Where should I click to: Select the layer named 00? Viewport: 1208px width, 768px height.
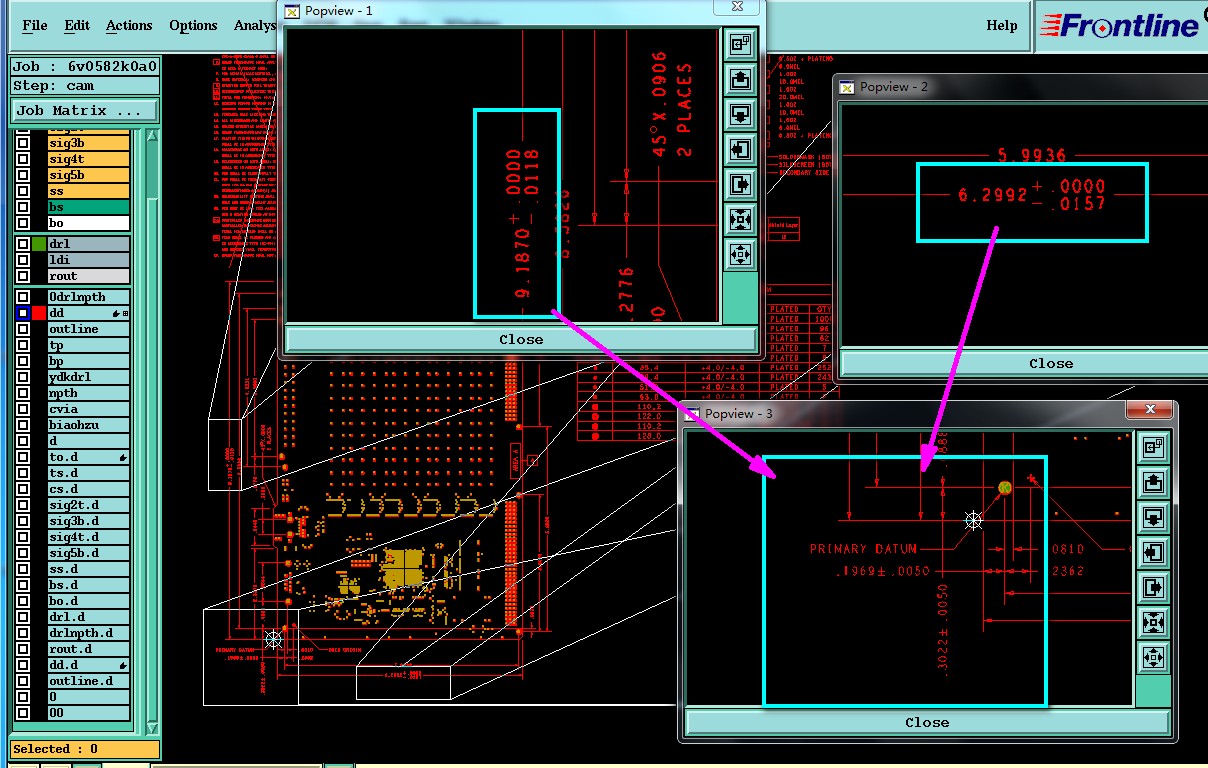(x=89, y=713)
